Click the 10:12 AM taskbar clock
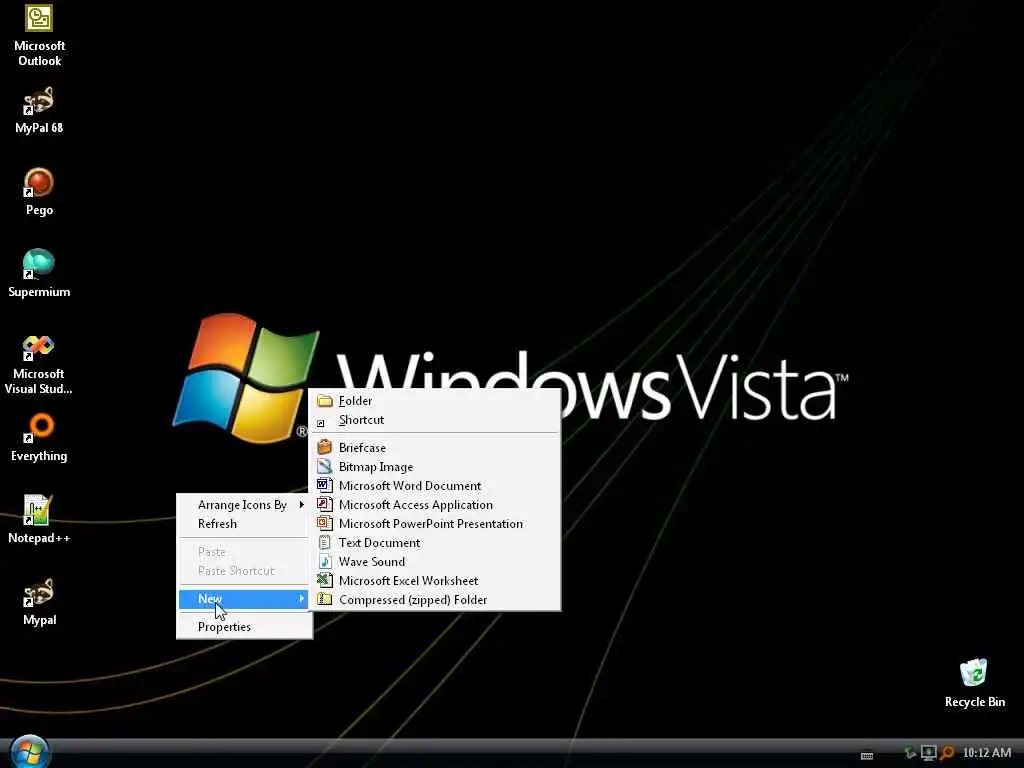The width and height of the screenshot is (1024, 768). point(987,753)
